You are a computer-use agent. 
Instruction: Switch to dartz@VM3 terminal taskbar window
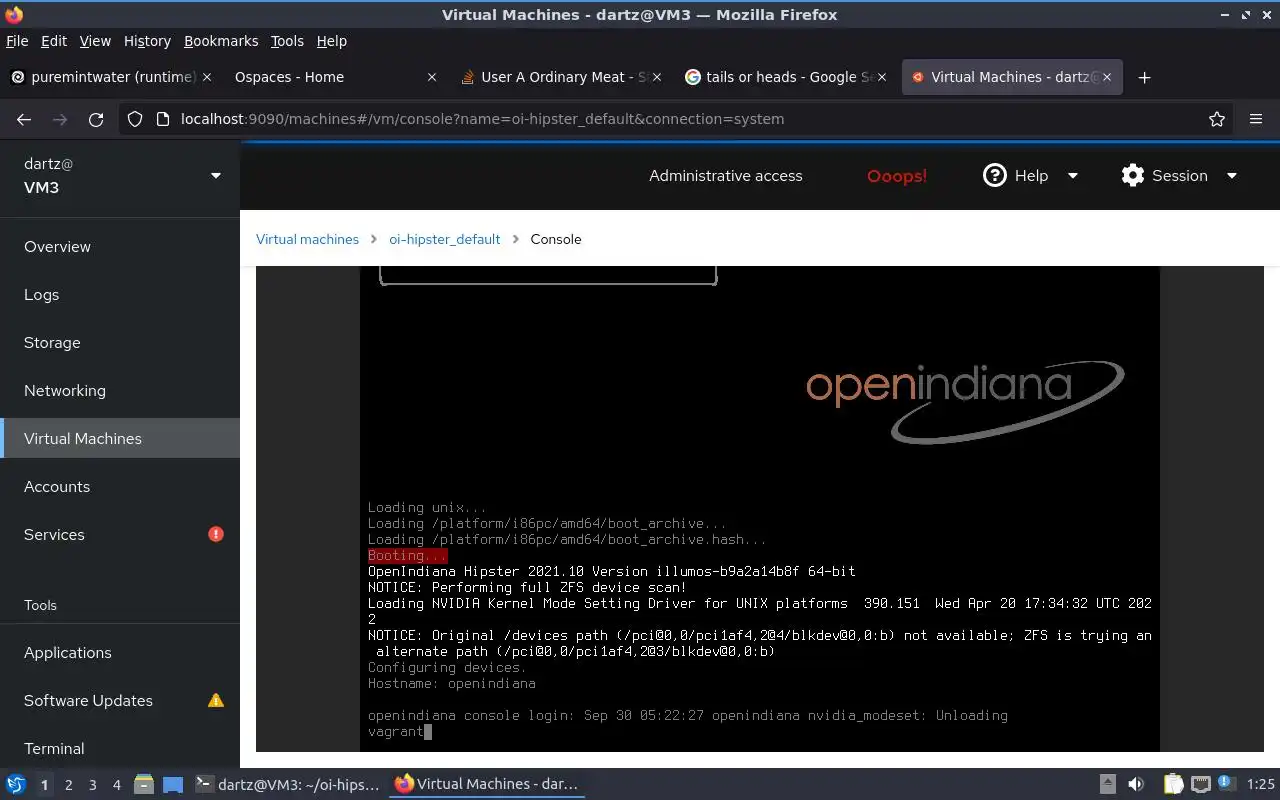point(288,784)
